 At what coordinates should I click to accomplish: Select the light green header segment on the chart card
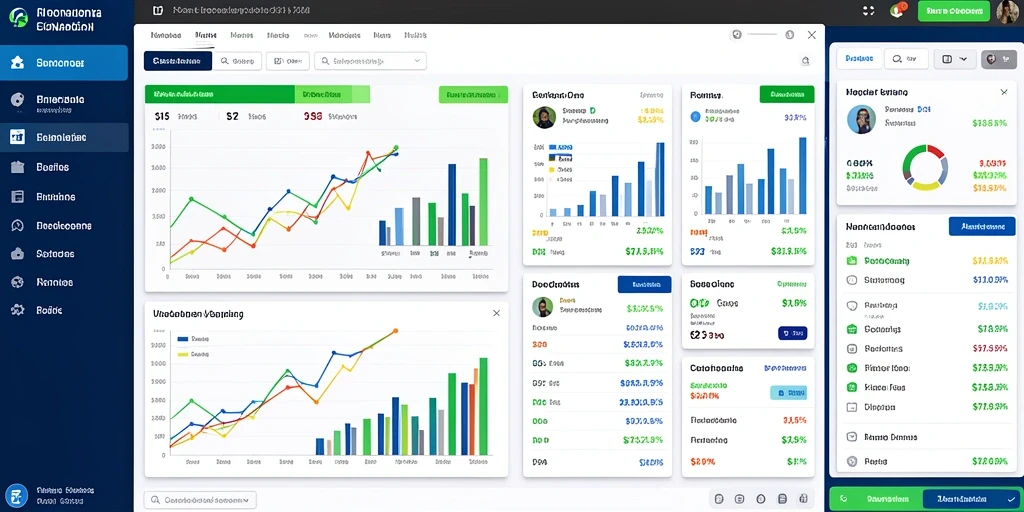[332, 94]
